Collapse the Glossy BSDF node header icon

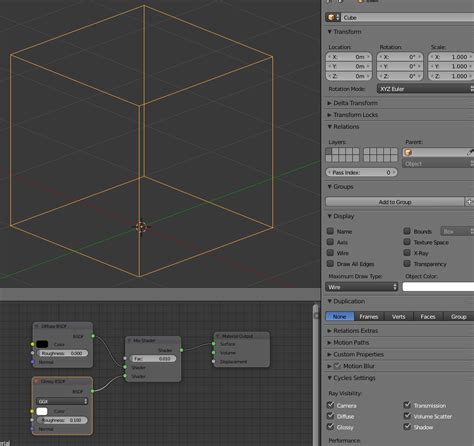pyautogui.click(x=36, y=381)
